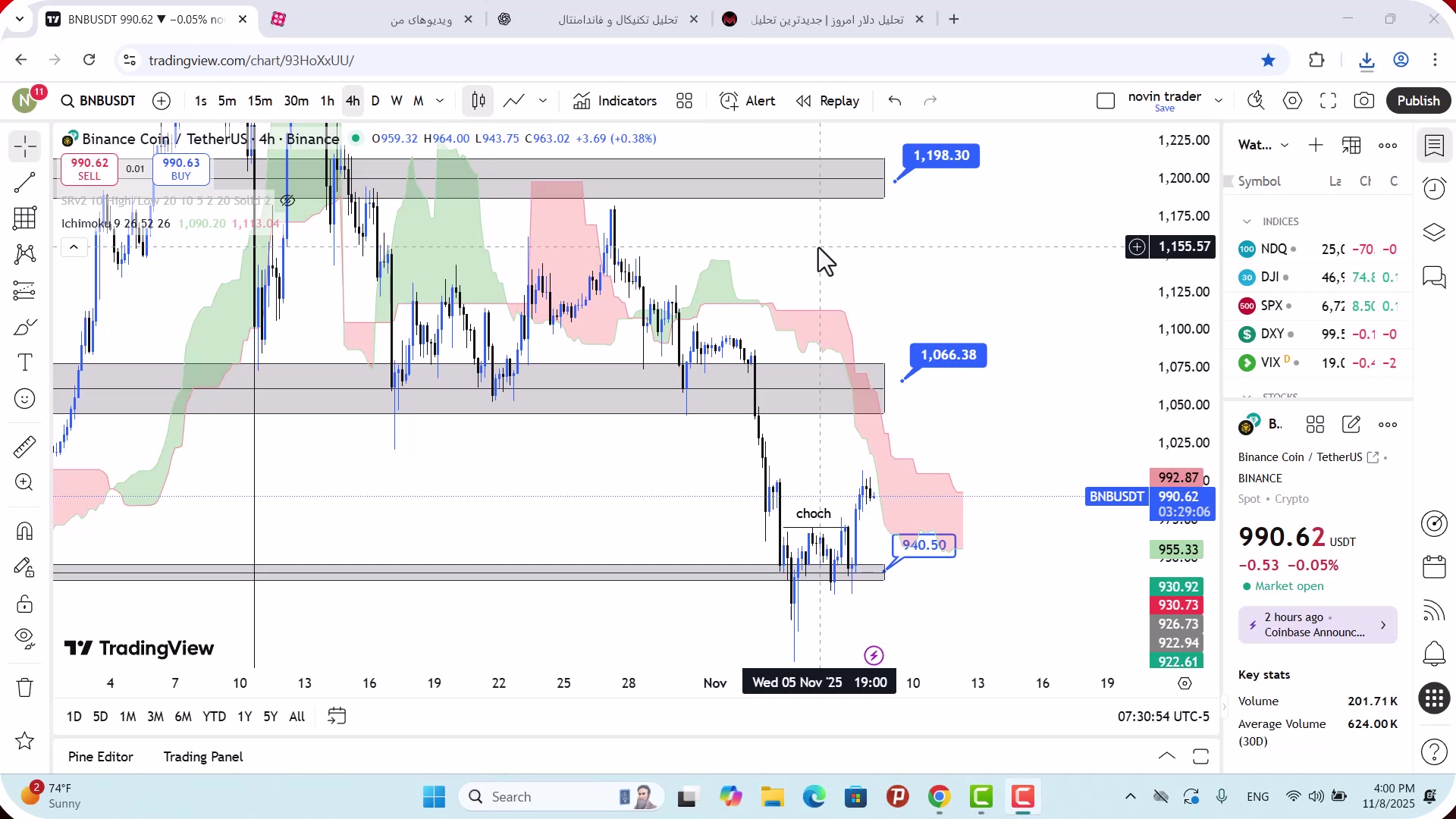Select the ruler measure tool
The image size is (1456, 819).
point(24,447)
